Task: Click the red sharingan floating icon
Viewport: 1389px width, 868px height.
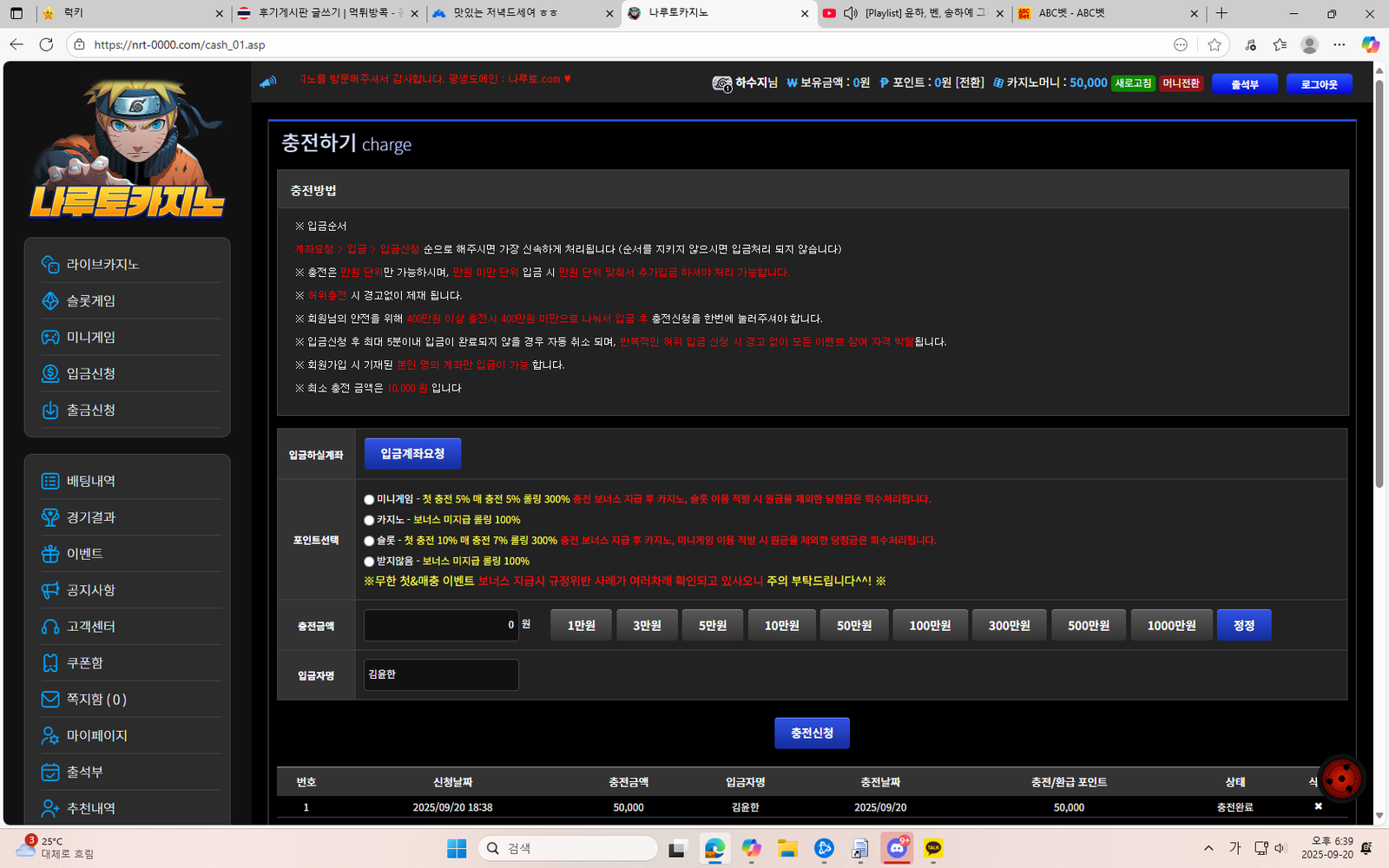Action: point(1341,779)
